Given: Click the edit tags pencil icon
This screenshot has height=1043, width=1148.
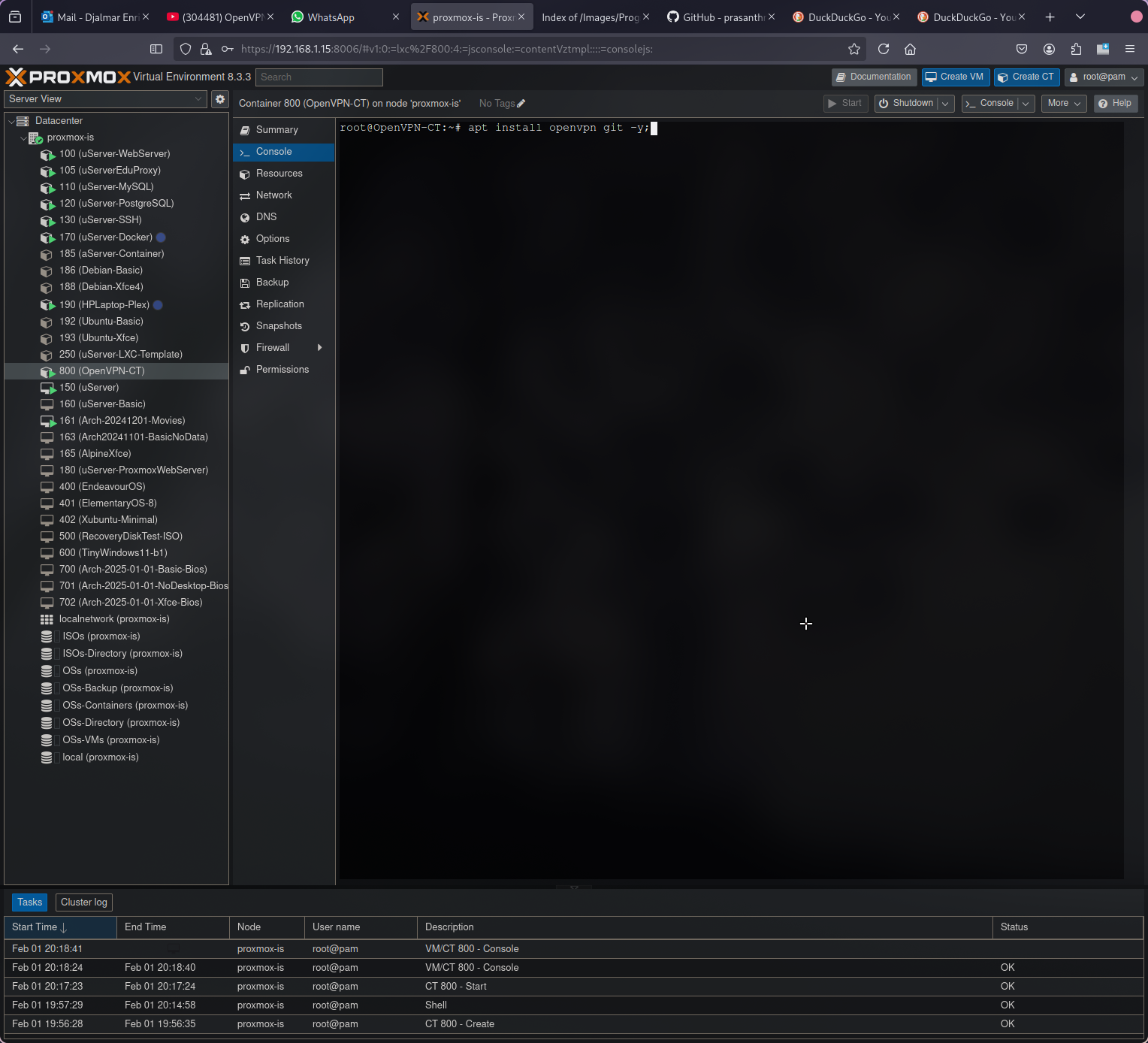Looking at the screenshot, I should (x=521, y=104).
